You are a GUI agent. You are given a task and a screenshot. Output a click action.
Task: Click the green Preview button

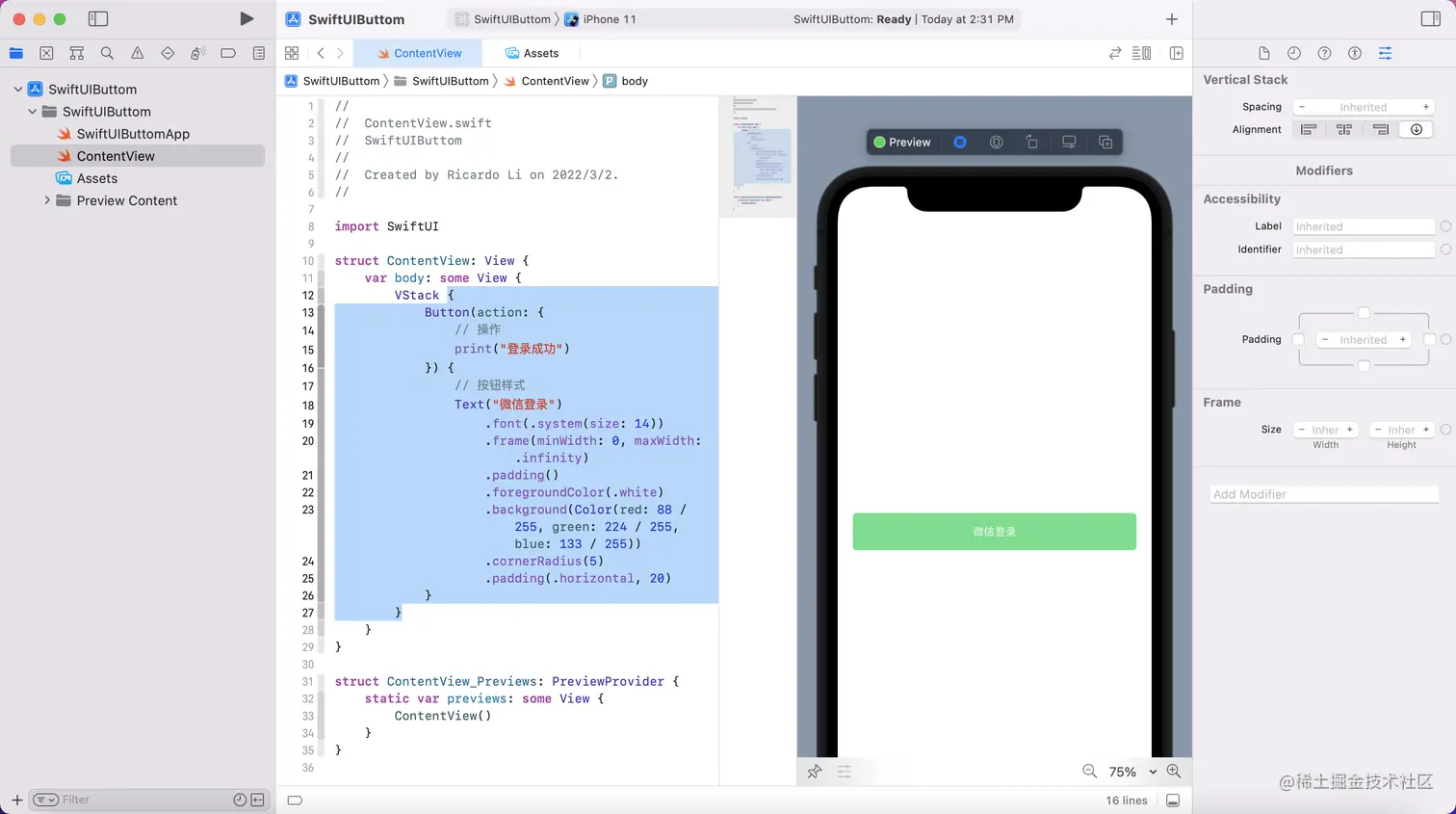[x=902, y=142]
